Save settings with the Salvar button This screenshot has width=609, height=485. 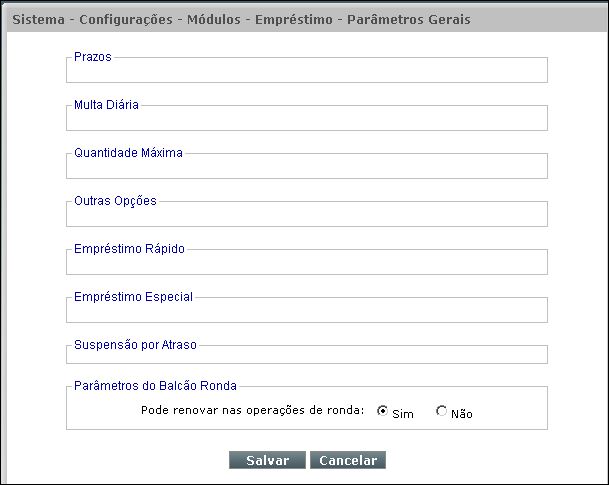(x=268, y=460)
